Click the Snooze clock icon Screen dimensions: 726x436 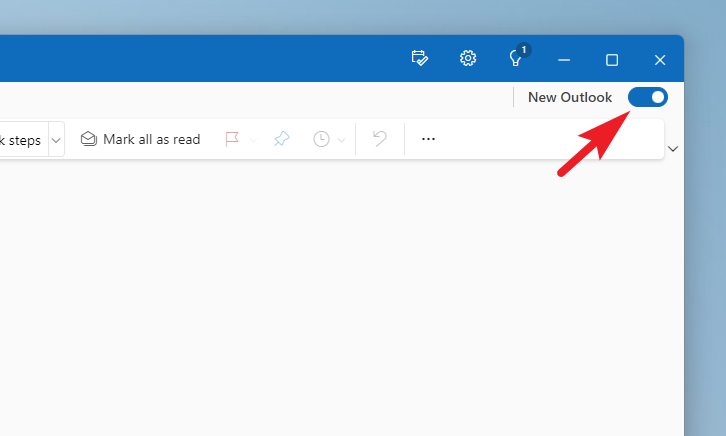point(321,139)
